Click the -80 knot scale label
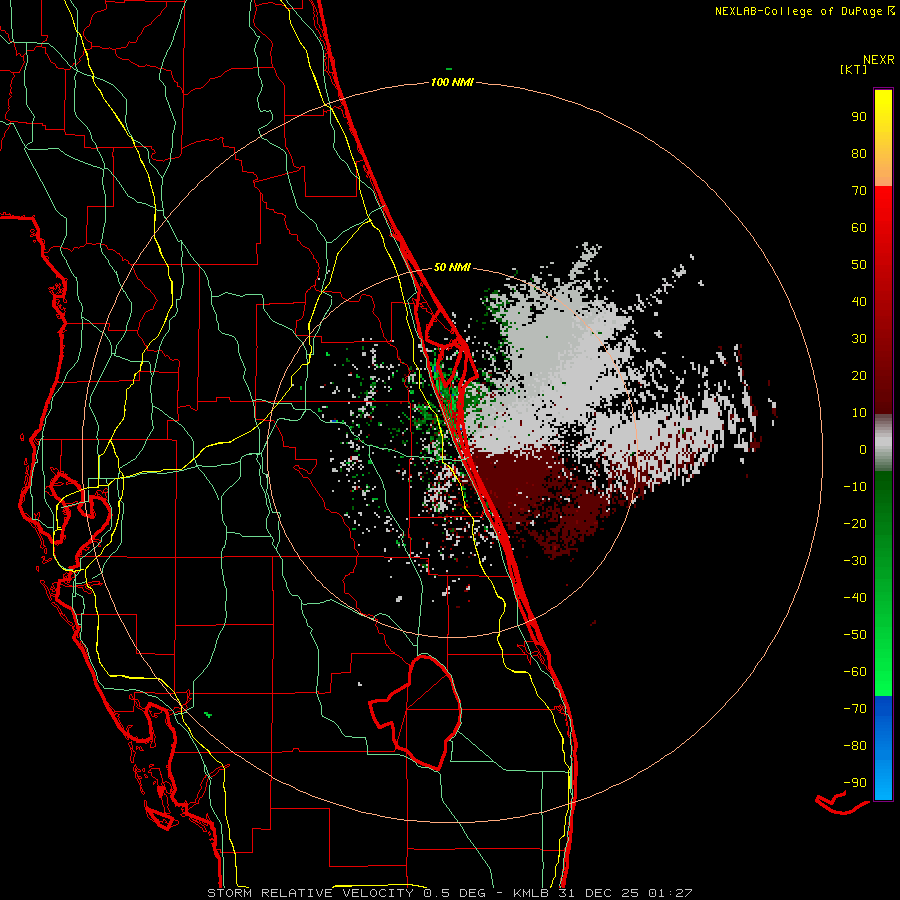Image resolution: width=900 pixels, height=900 pixels. tap(855, 746)
